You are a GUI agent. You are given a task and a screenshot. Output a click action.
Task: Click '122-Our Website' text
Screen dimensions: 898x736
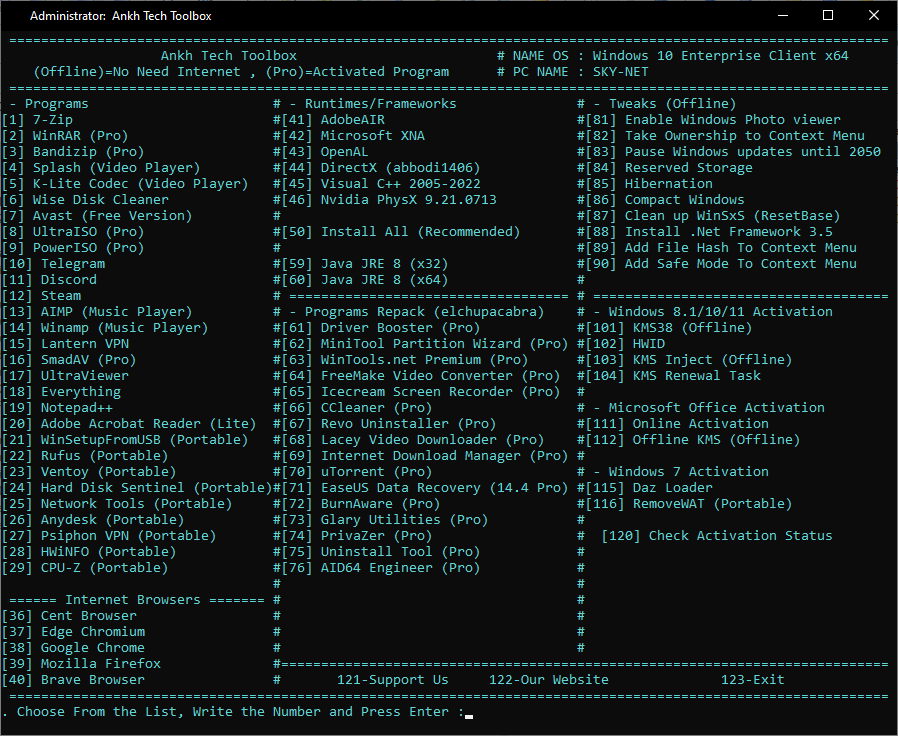549,680
